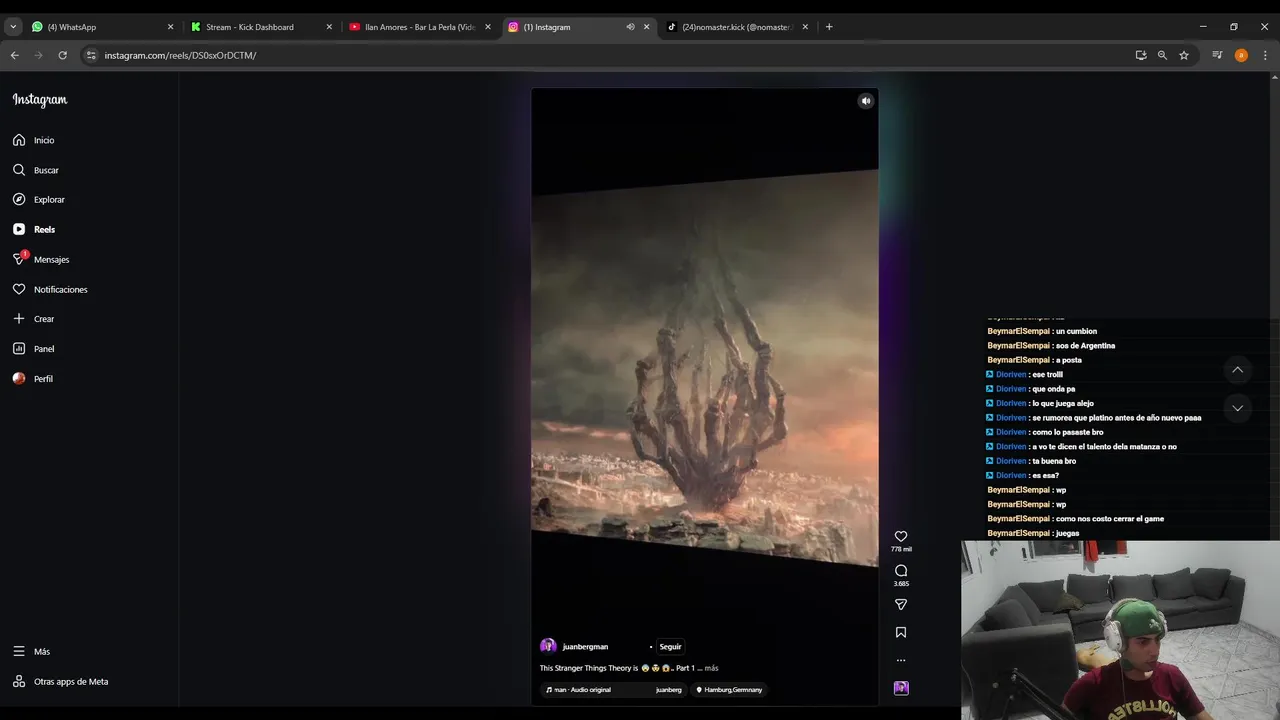1280x720 pixels.
Task: Open the reel's three-dot options menu
Action: (x=901, y=660)
